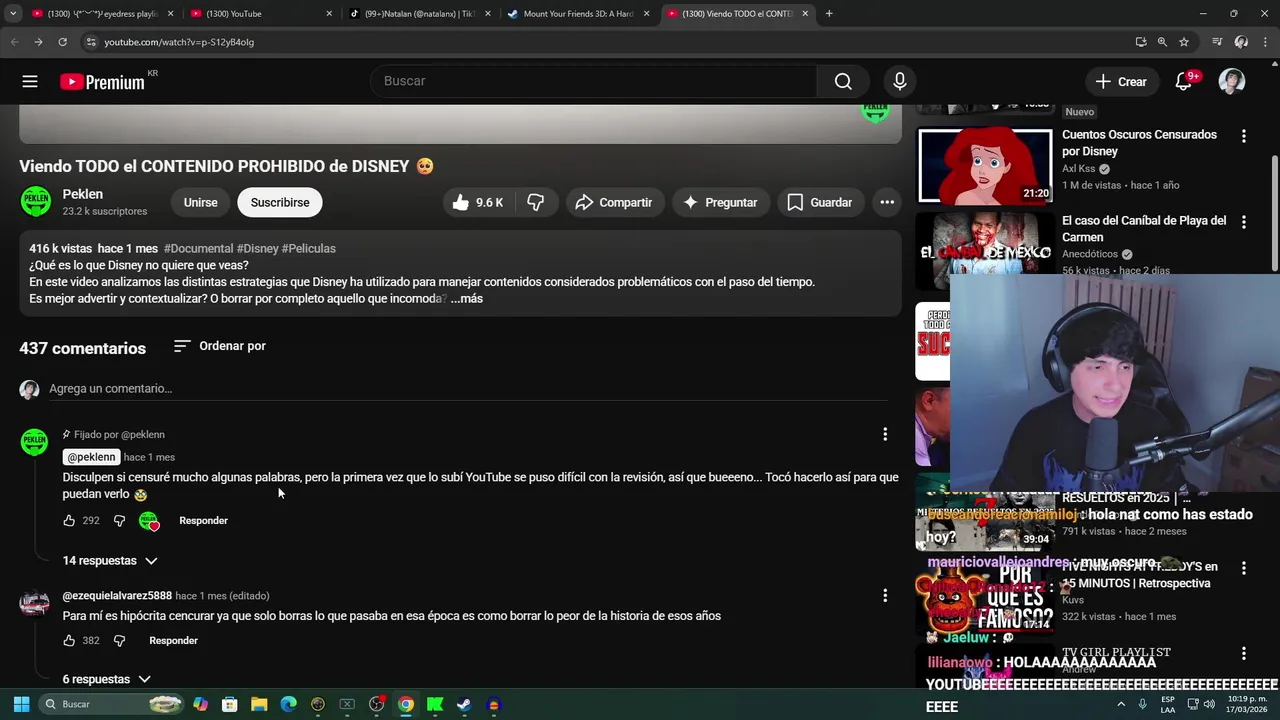Open the #Documental hashtag link
Image resolution: width=1280 pixels, height=720 pixels.
click(x=198, y=248)
